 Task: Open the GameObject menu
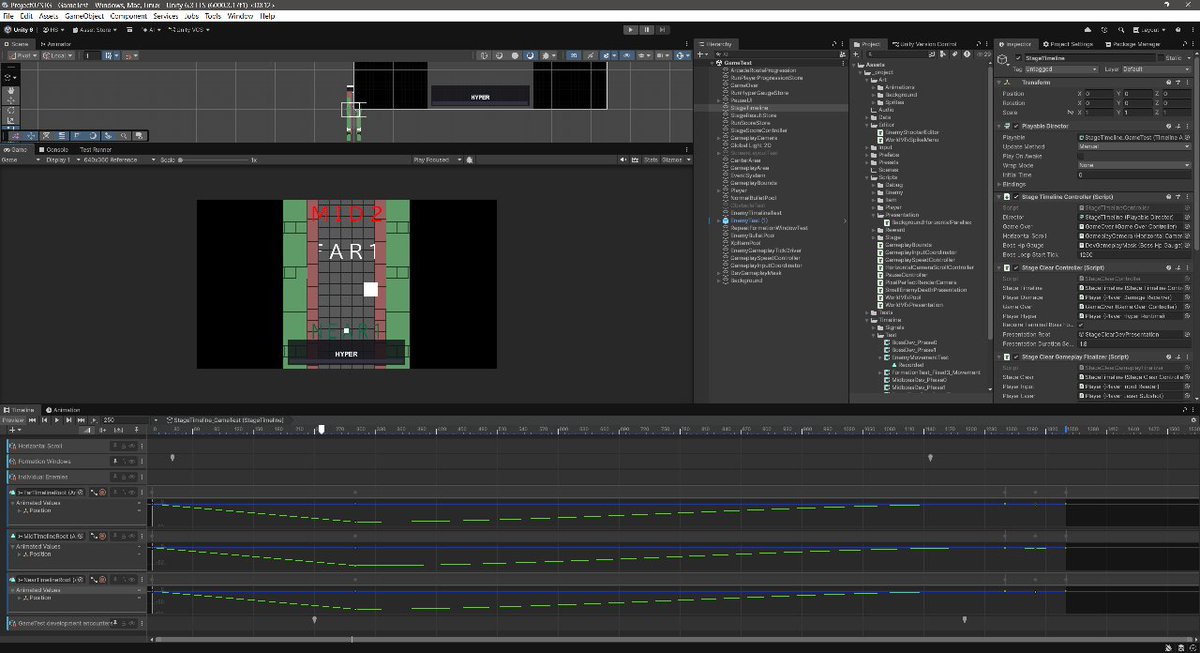(86, 16)
